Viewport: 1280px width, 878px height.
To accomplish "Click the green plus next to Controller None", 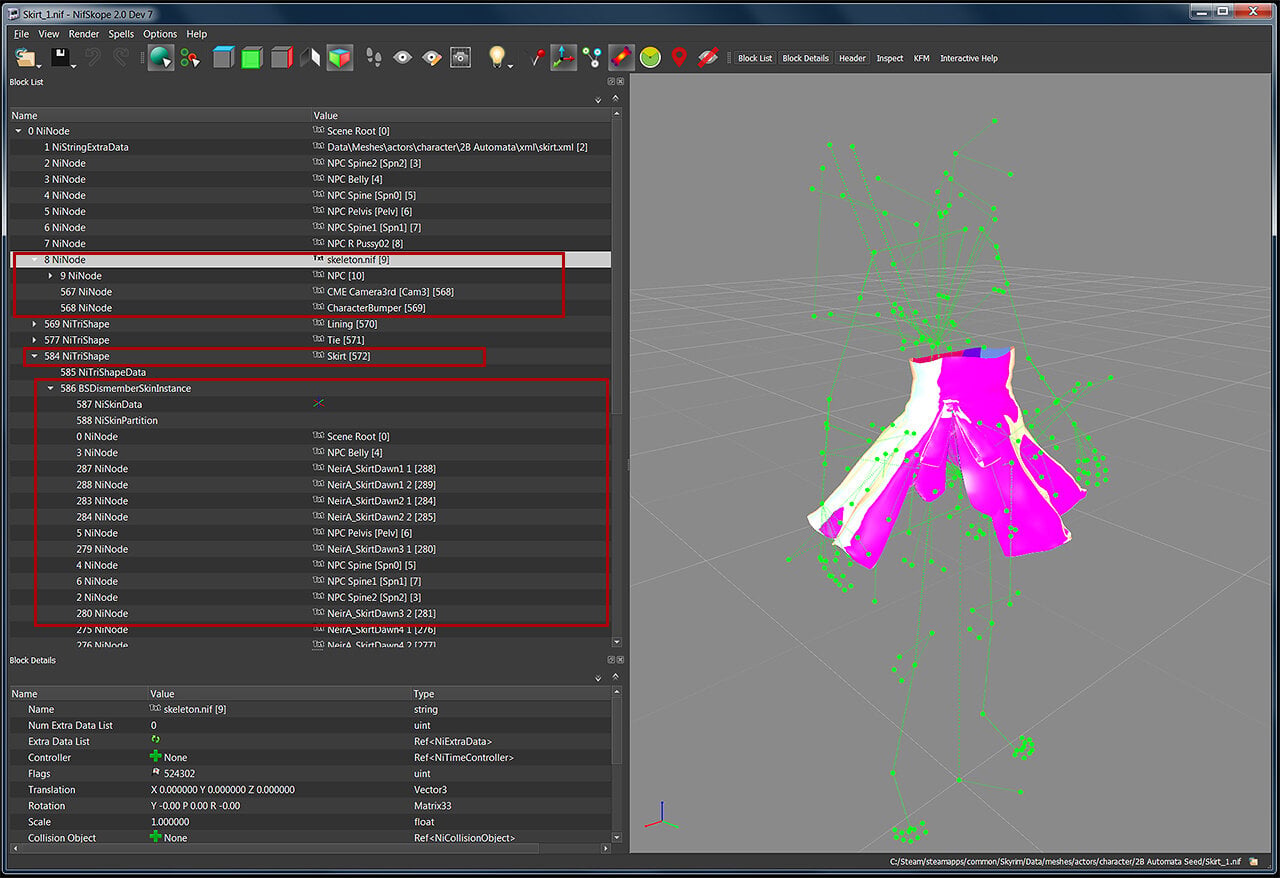I will coord(155,757).
